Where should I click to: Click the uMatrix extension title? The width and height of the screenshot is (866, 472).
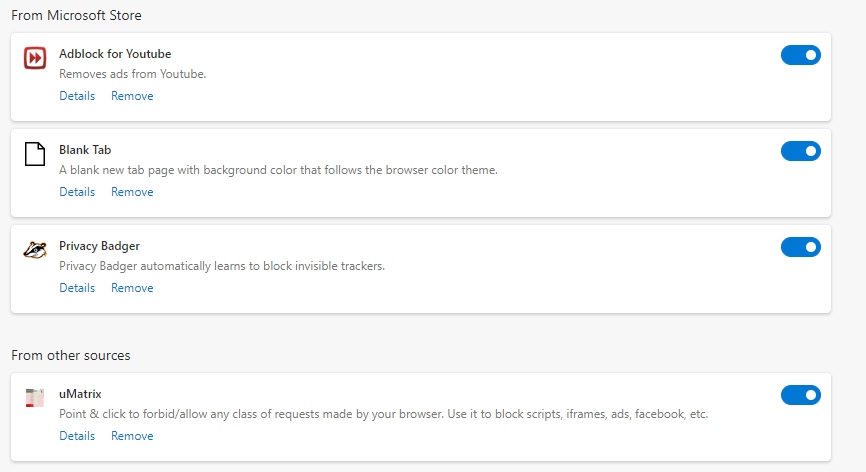pyautogui.click(x=80, y=394)
